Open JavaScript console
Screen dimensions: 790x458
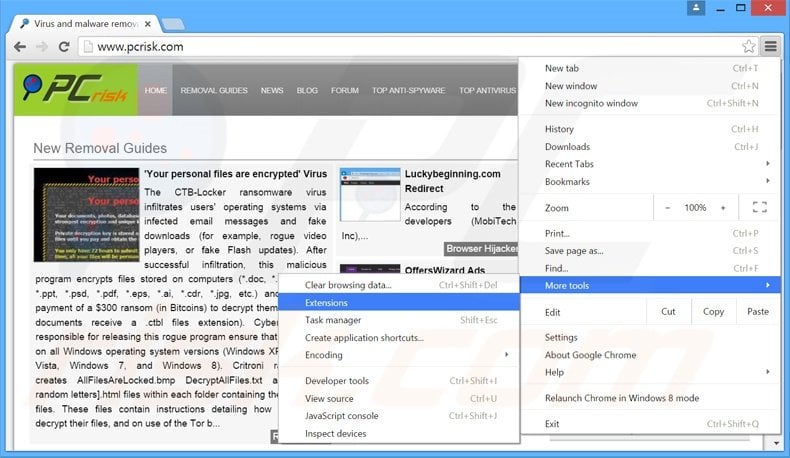click(399, 416)
